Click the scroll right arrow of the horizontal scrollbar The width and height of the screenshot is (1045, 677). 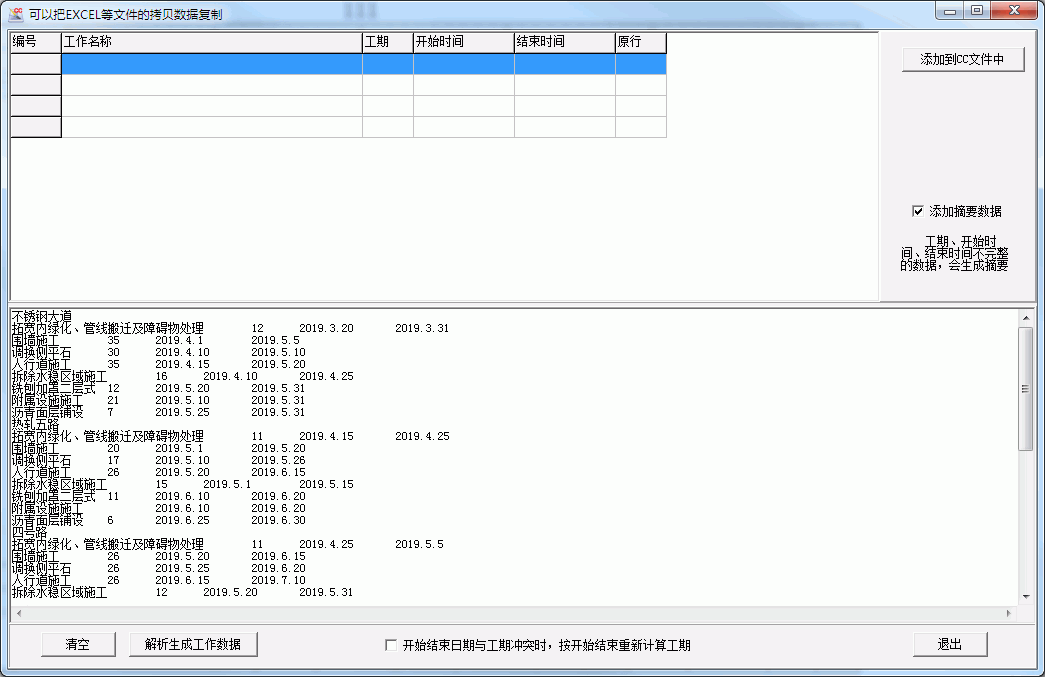coord(1008,613)
